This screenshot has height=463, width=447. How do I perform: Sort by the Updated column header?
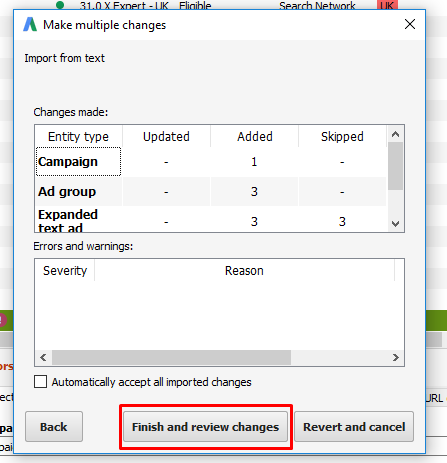(166, 136)
